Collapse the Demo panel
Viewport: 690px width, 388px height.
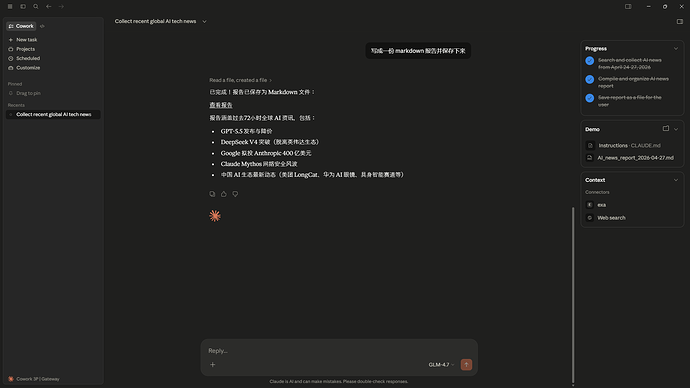pos(676,129)
